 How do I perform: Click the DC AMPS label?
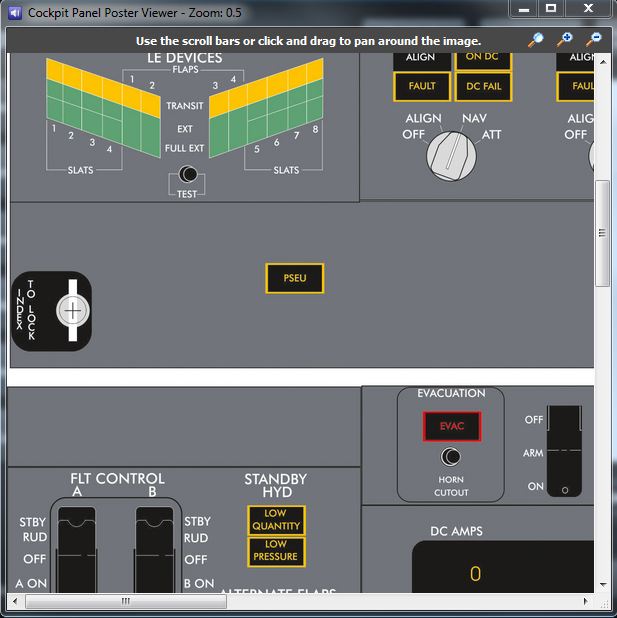pos(456,531)
